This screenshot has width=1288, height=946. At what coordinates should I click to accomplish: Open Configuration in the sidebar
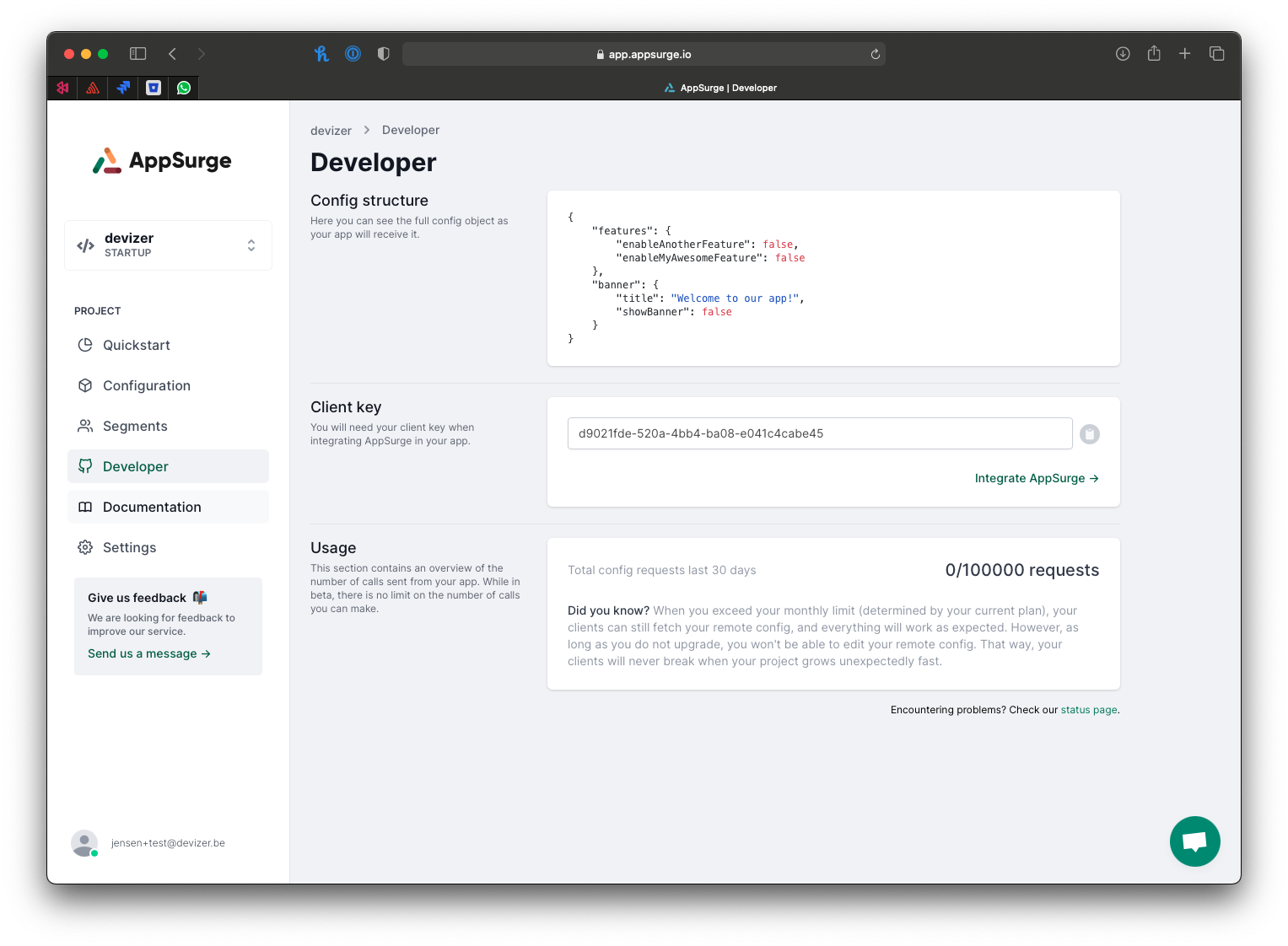168,385
